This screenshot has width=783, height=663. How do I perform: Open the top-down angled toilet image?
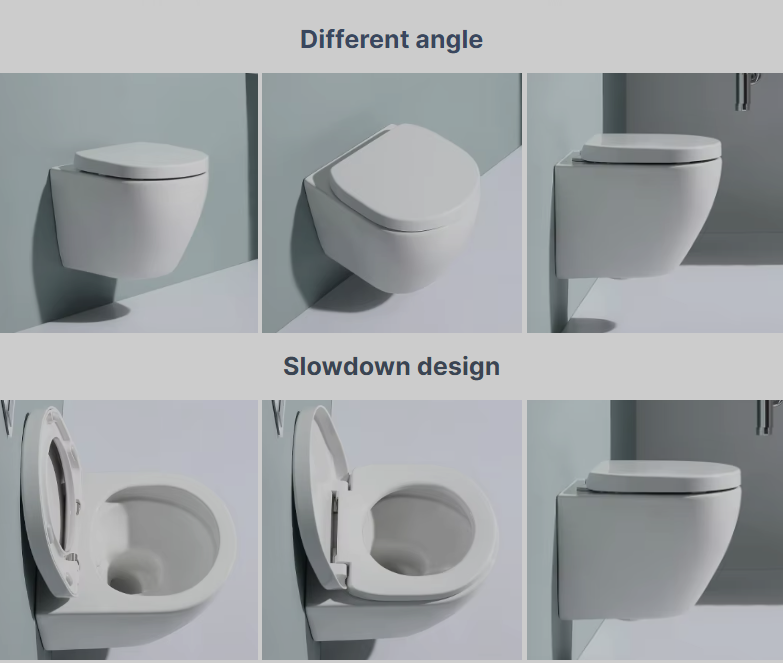click(392, 203)
